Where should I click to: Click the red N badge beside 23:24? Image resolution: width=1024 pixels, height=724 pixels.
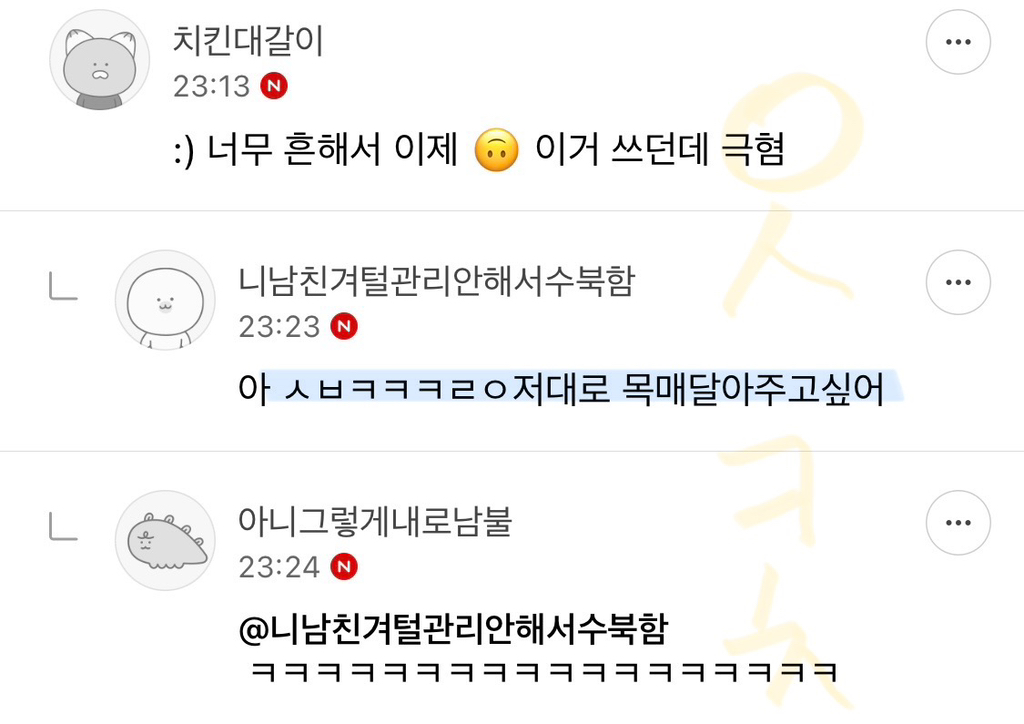344,566
